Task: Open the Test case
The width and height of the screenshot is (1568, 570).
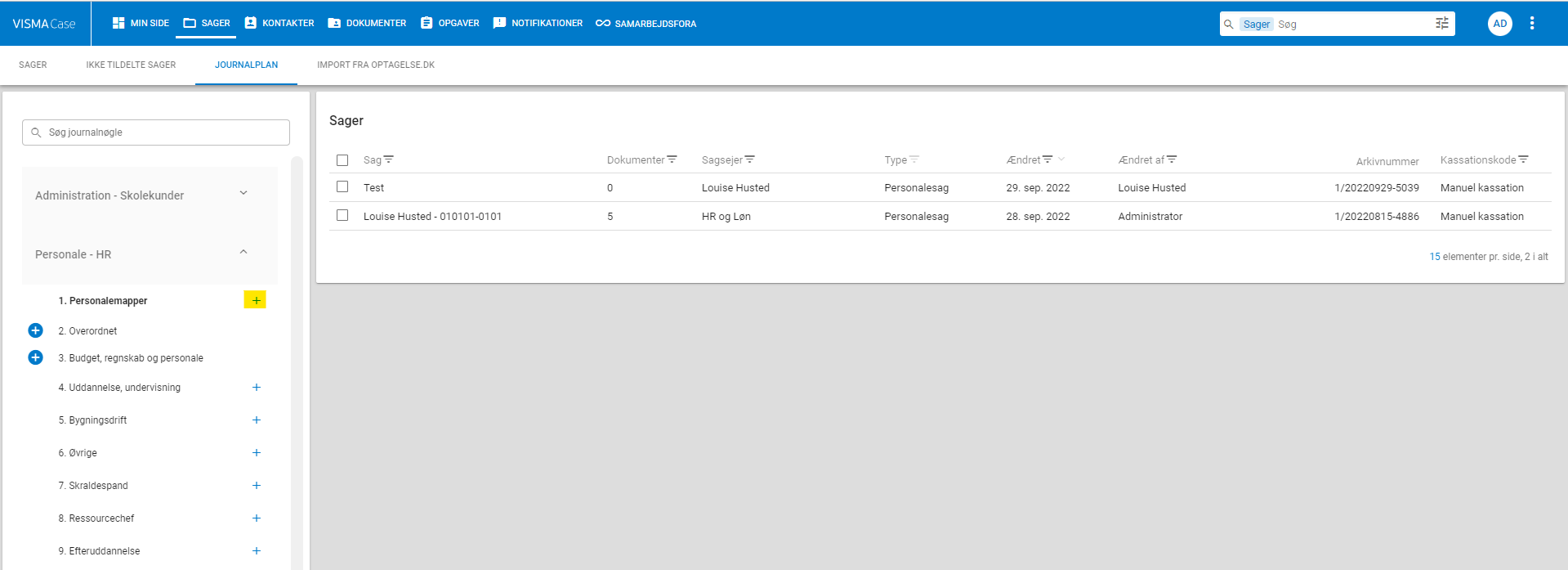Action: click(374, 187)
